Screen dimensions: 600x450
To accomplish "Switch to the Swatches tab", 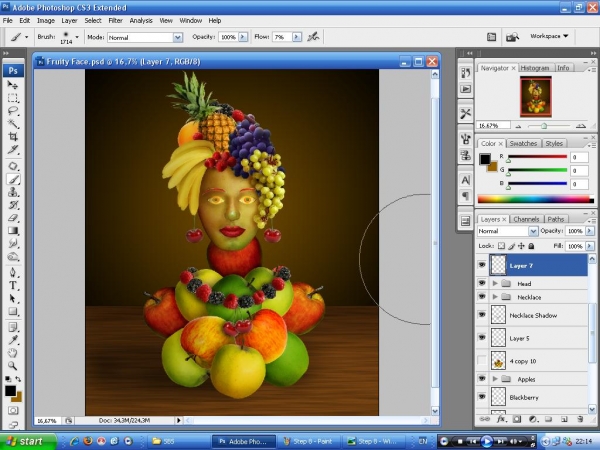I will coord(523,143).
